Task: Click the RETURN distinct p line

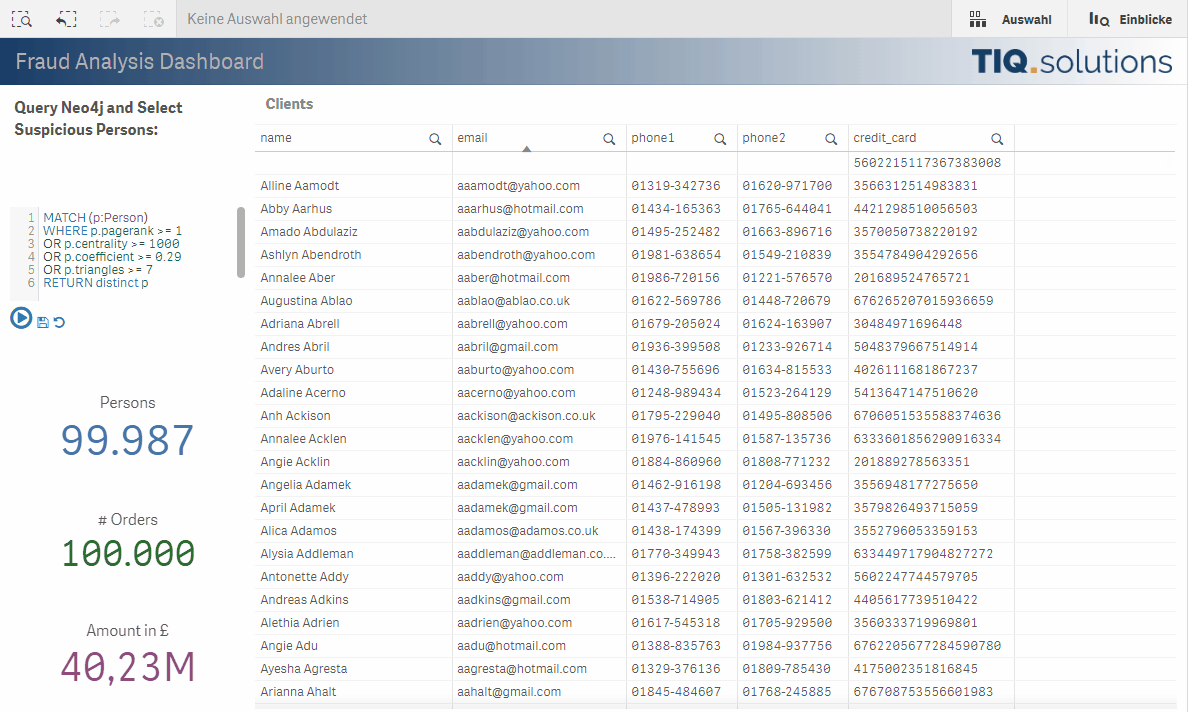Action: (95, 283)
